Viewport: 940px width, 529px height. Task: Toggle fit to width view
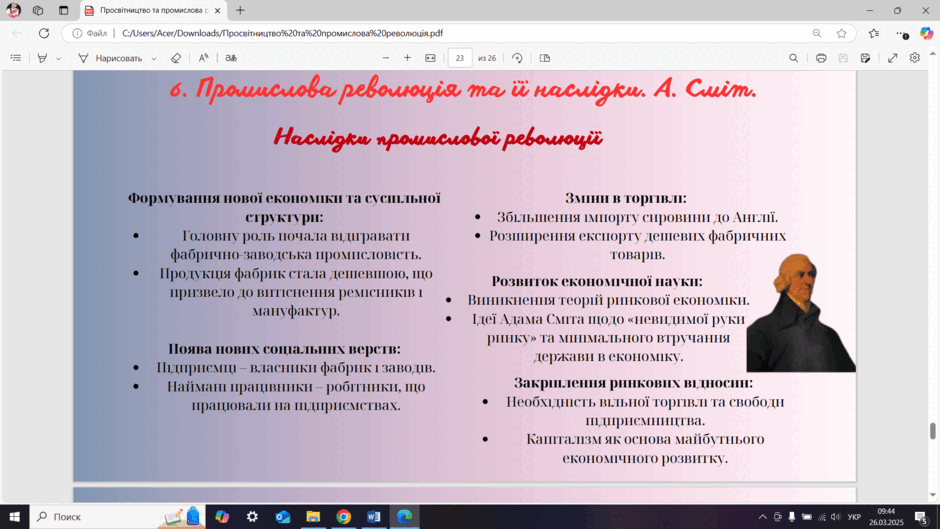coord(430,58)
